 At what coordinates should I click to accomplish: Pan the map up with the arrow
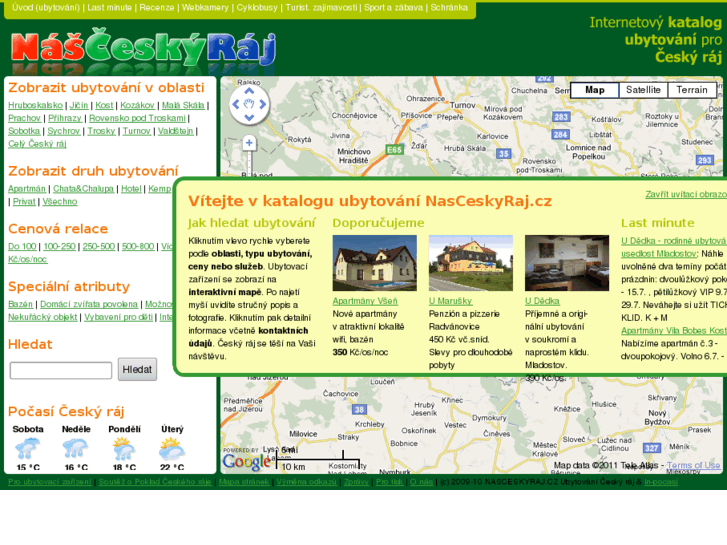pos(249,91)
